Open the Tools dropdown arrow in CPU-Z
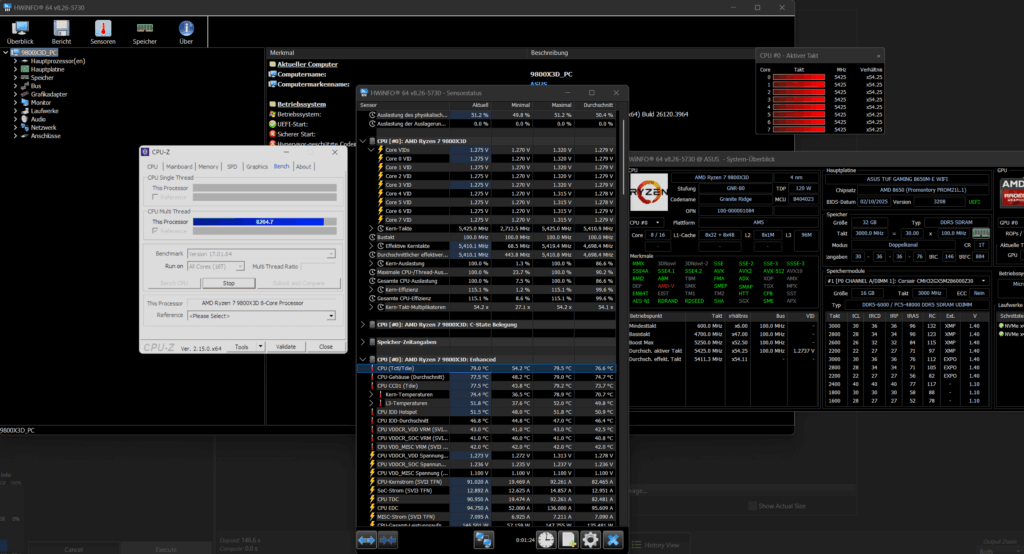The image size is (1024, 554). pyautogui.click(x=261, y=346)
